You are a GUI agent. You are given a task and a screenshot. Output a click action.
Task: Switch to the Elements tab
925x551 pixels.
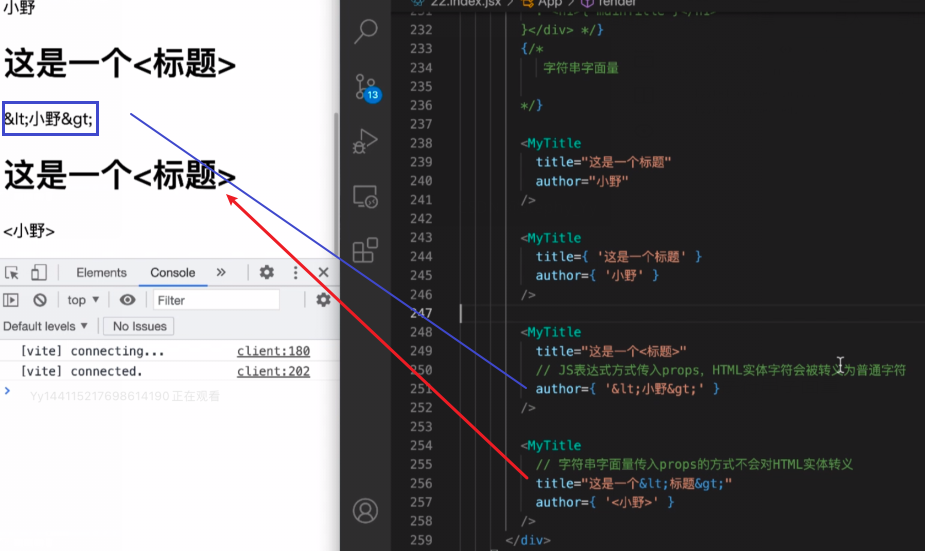[101, 273]
